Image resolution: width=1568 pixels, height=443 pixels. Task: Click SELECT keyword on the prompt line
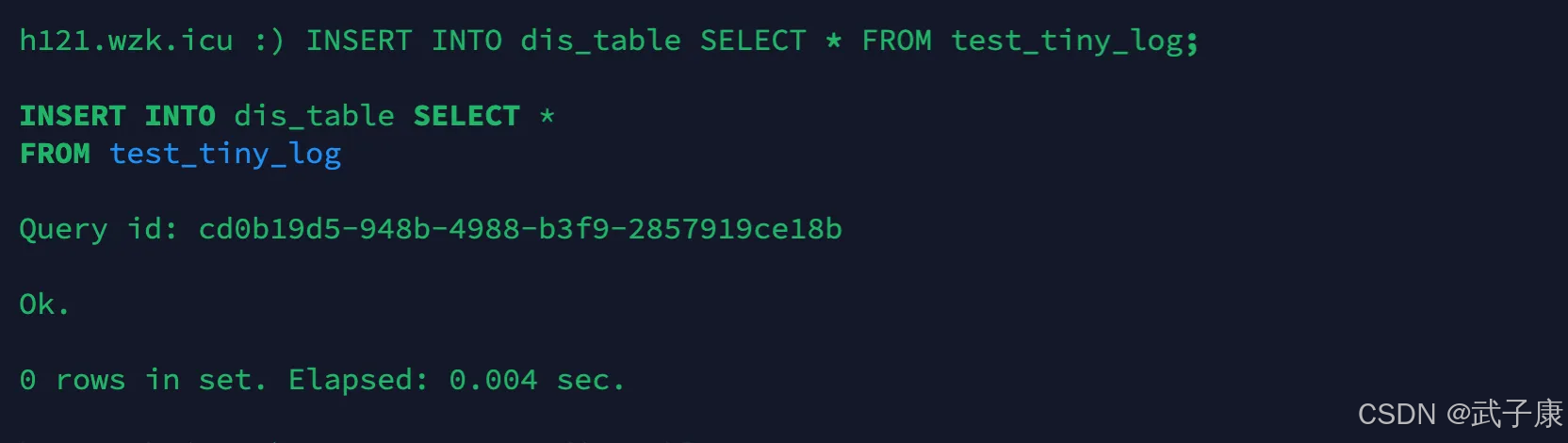tap(753, 41)
